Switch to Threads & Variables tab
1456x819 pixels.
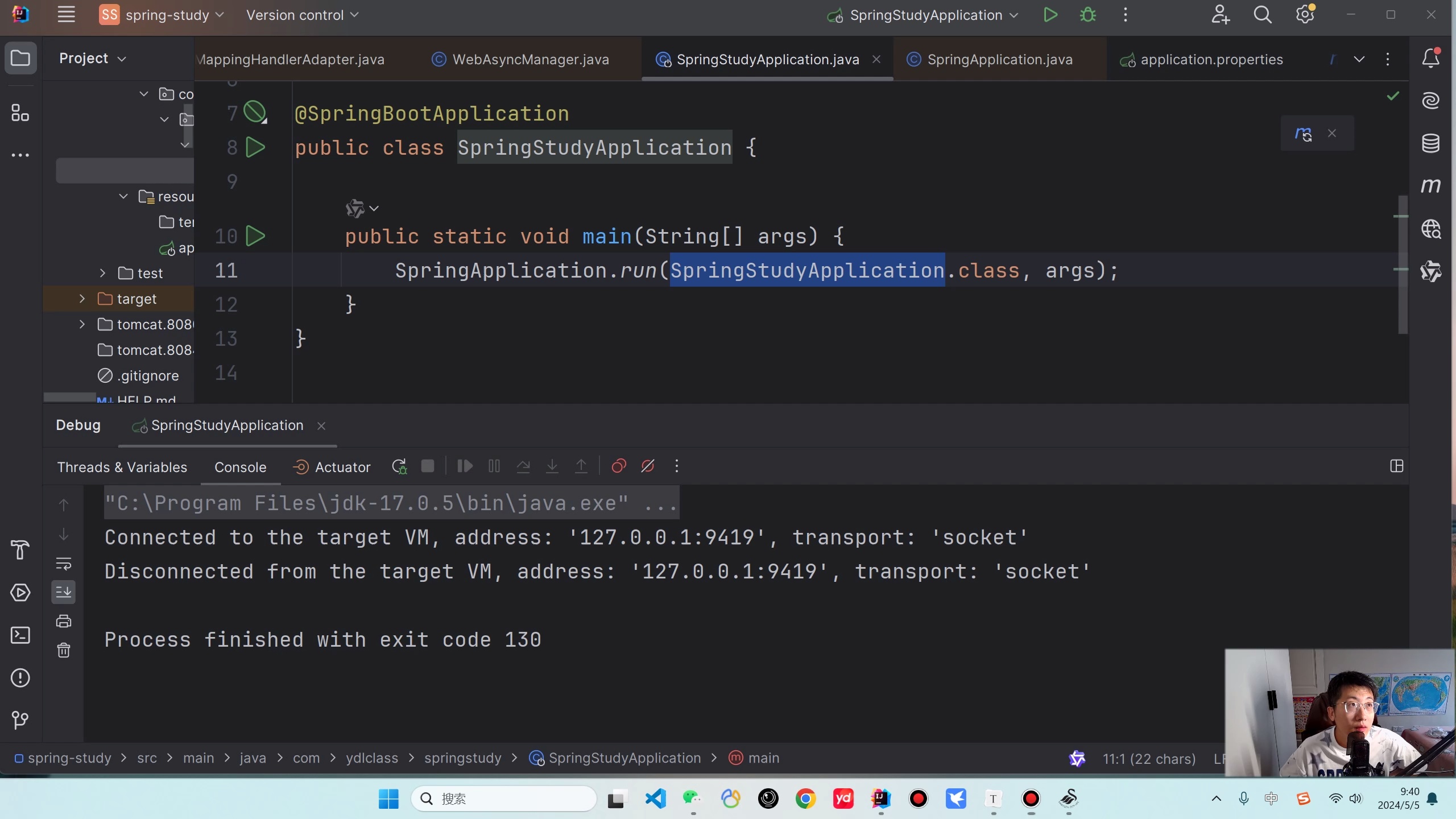[x=122, y=468]
